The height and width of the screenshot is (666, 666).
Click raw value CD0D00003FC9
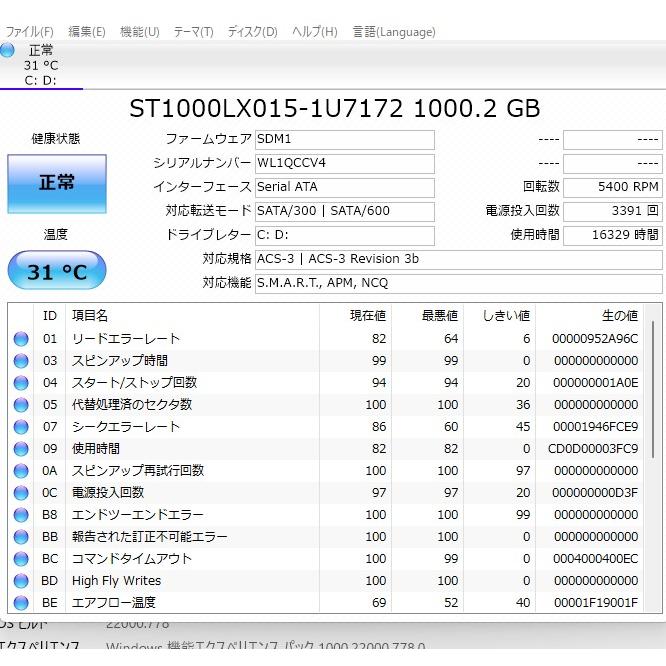tap(593, 449)
